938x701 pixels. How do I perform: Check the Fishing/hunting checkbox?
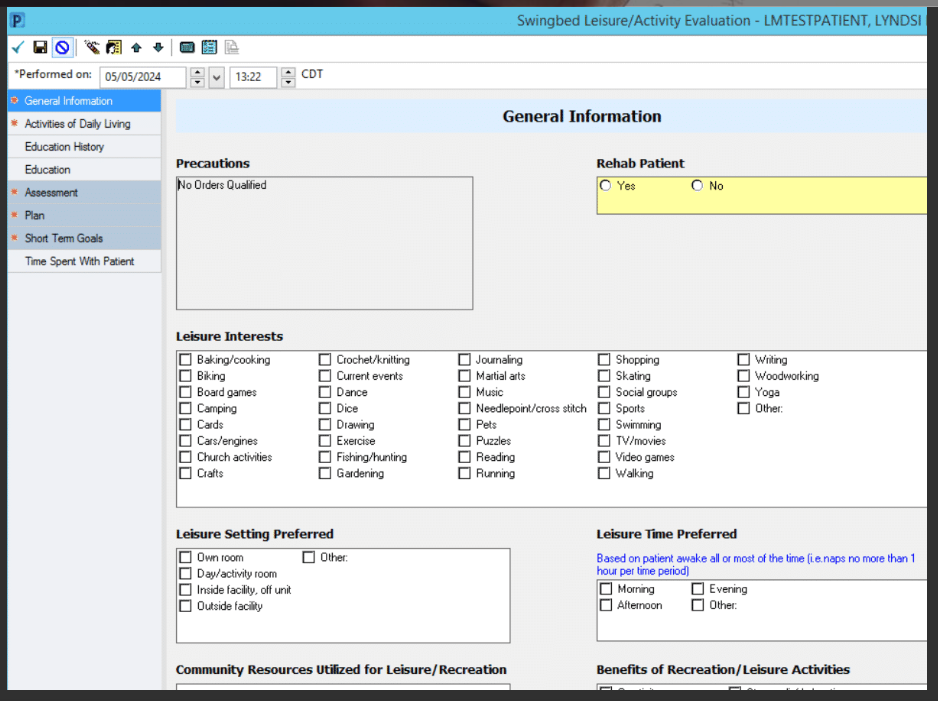coord(325,457)
